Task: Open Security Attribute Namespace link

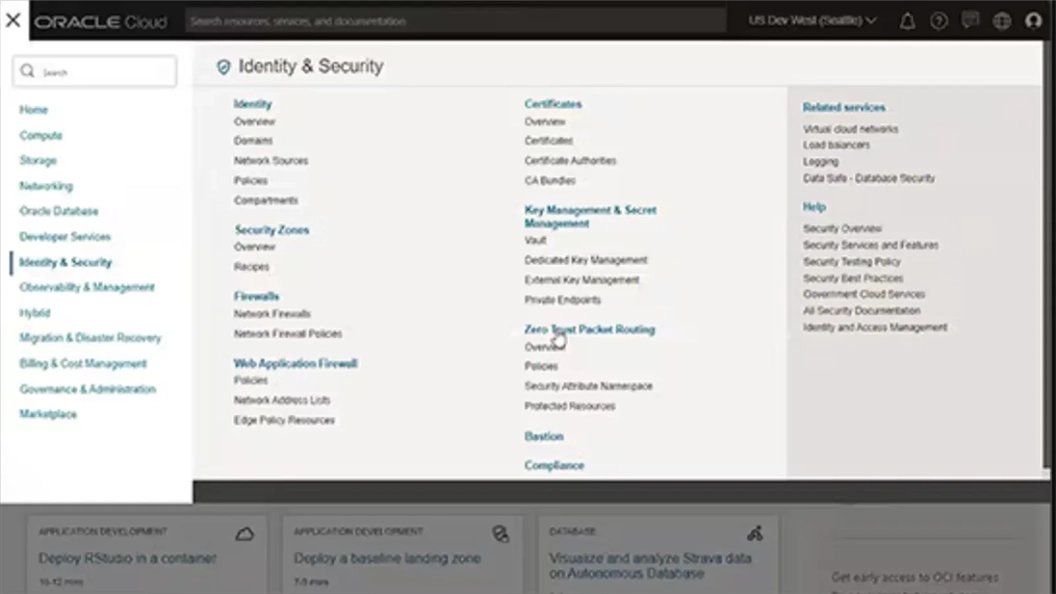Action: [x=589, y=386]
